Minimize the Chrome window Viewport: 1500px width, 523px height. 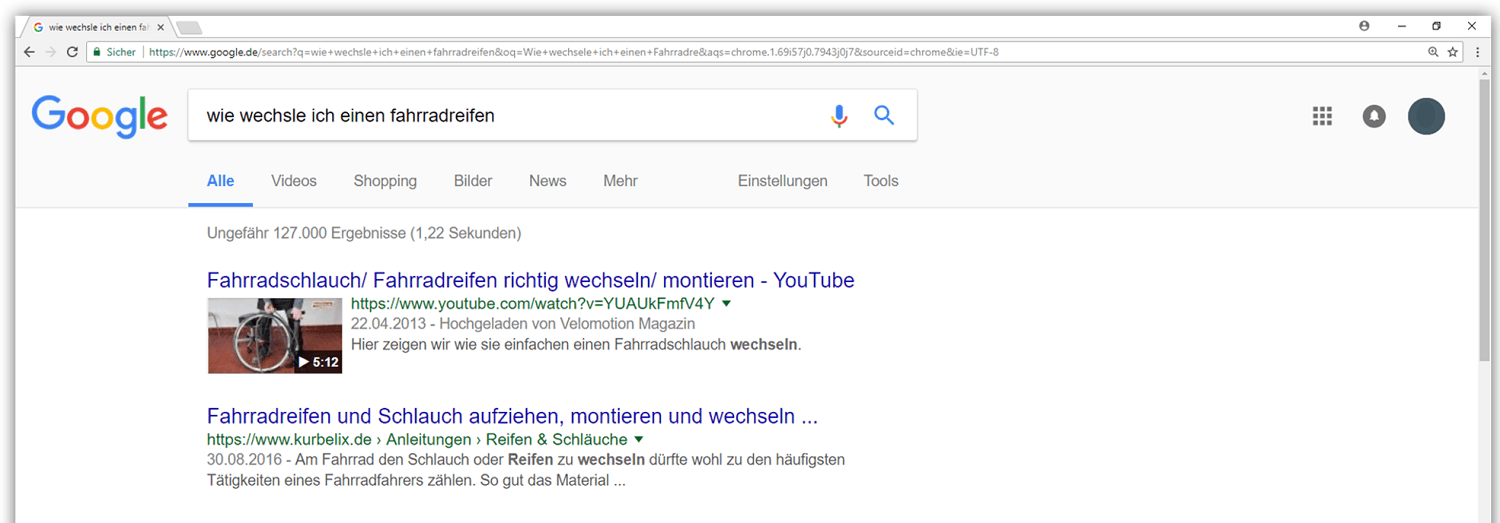click(x=1401, y=26)
